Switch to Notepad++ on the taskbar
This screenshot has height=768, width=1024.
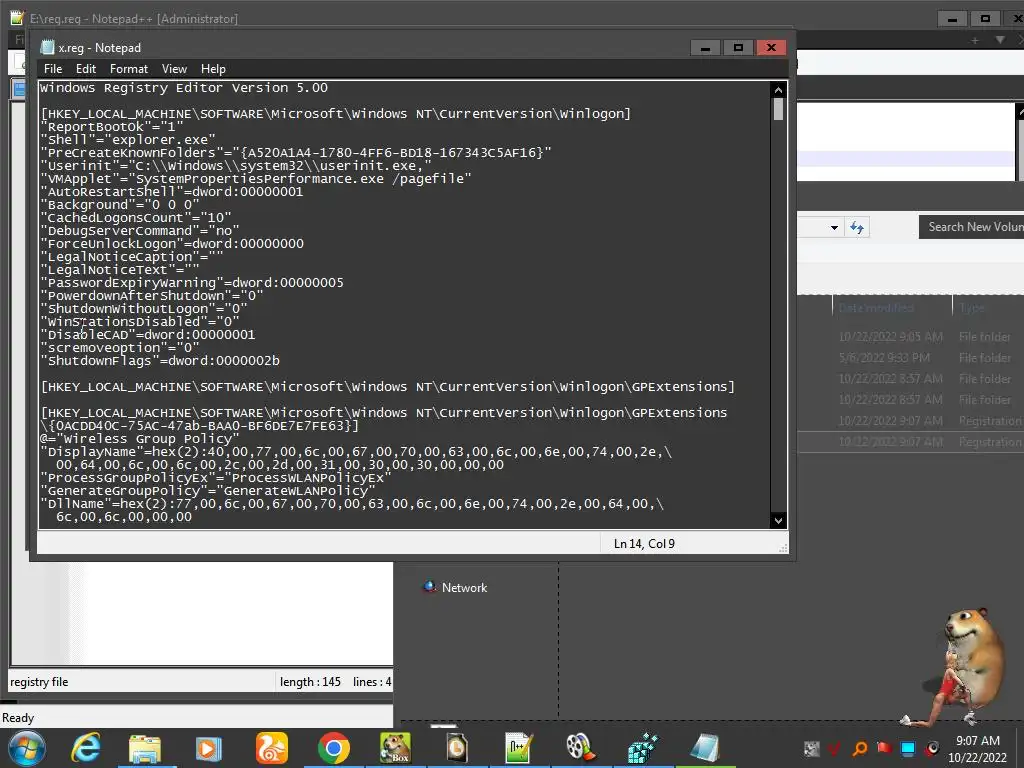[x=519, y=748]
